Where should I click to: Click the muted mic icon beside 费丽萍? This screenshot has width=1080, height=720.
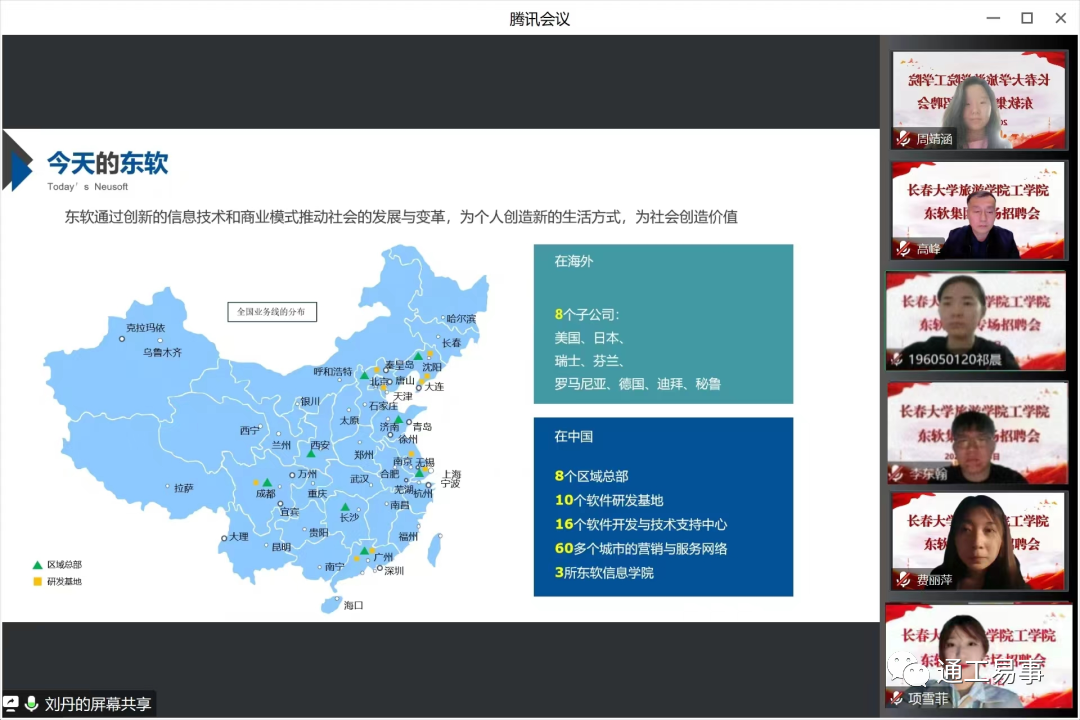tap(903, 580)
